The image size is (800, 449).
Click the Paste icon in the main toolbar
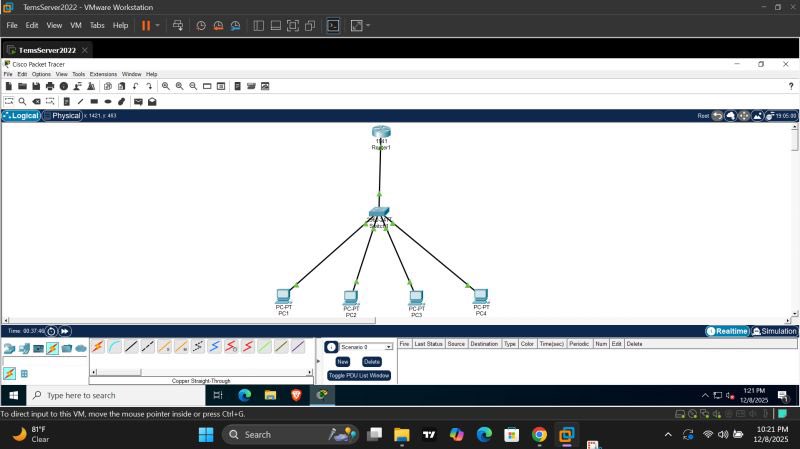121,86
